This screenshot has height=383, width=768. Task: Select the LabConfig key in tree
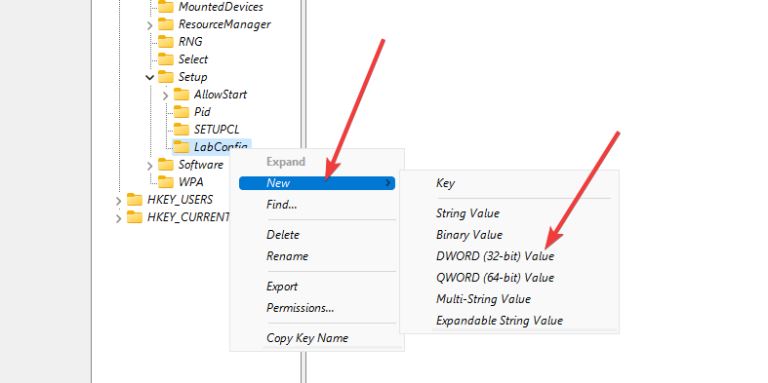tap(212, 146)
